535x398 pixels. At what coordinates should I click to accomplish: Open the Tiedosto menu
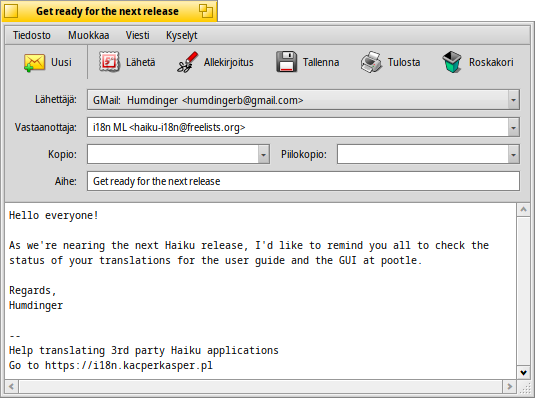pyautogui.click(x=32, y=35)
